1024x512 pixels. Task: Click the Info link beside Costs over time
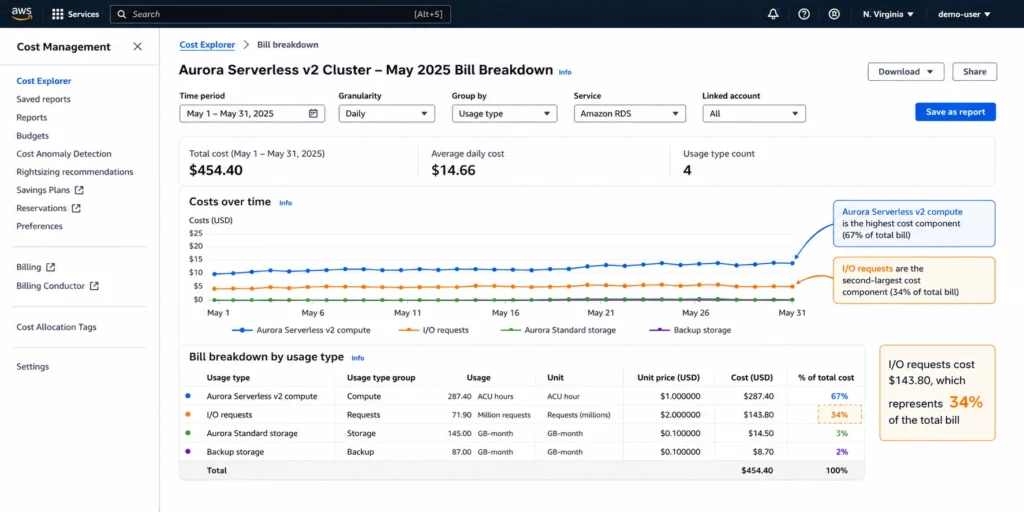285,203
